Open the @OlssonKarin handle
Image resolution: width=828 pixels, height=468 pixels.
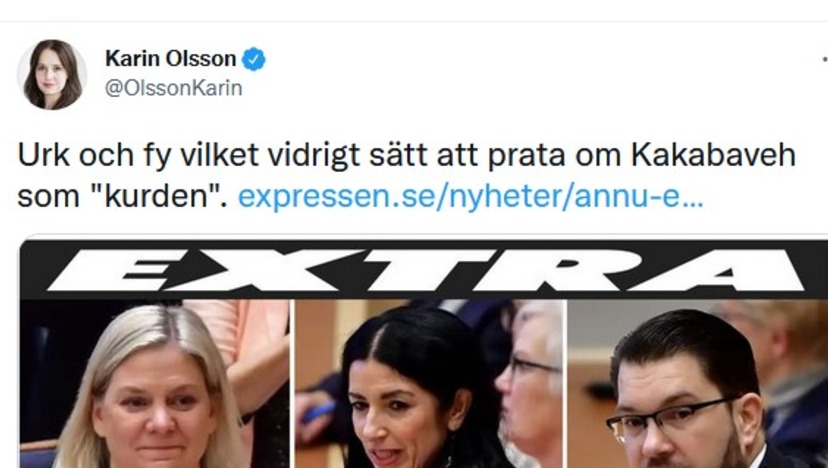174,88
